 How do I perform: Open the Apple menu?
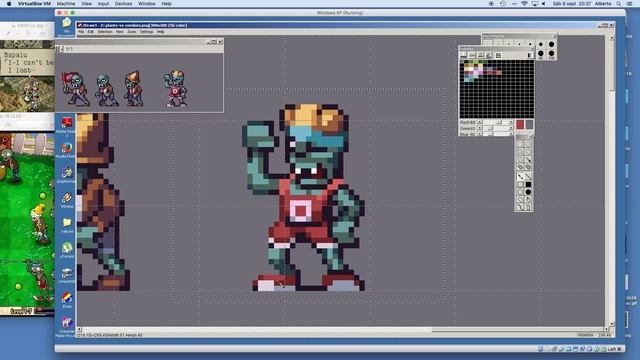[9, 4]
